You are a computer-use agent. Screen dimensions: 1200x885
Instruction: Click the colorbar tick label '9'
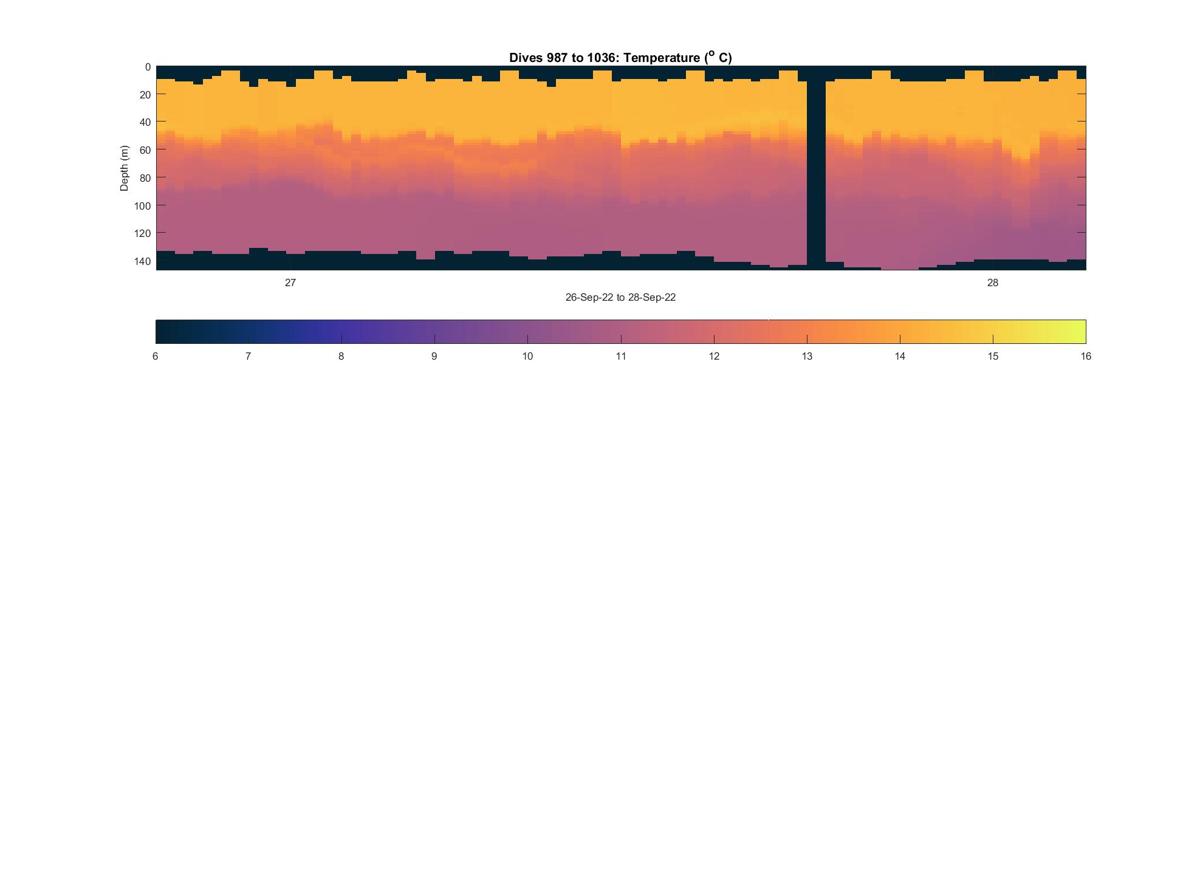coord(434,356)
